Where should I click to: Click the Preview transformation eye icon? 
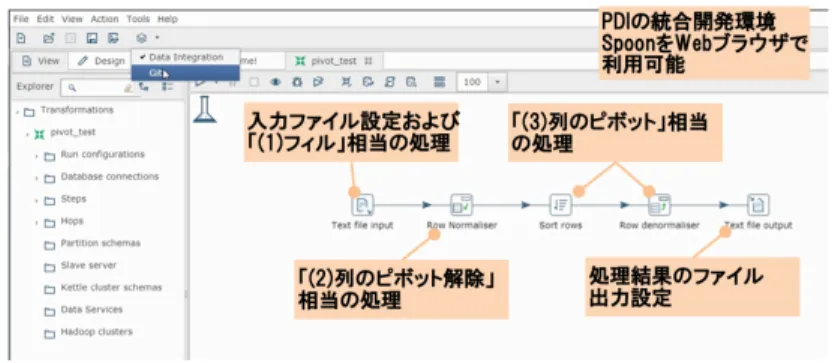(x=275, y=82)
